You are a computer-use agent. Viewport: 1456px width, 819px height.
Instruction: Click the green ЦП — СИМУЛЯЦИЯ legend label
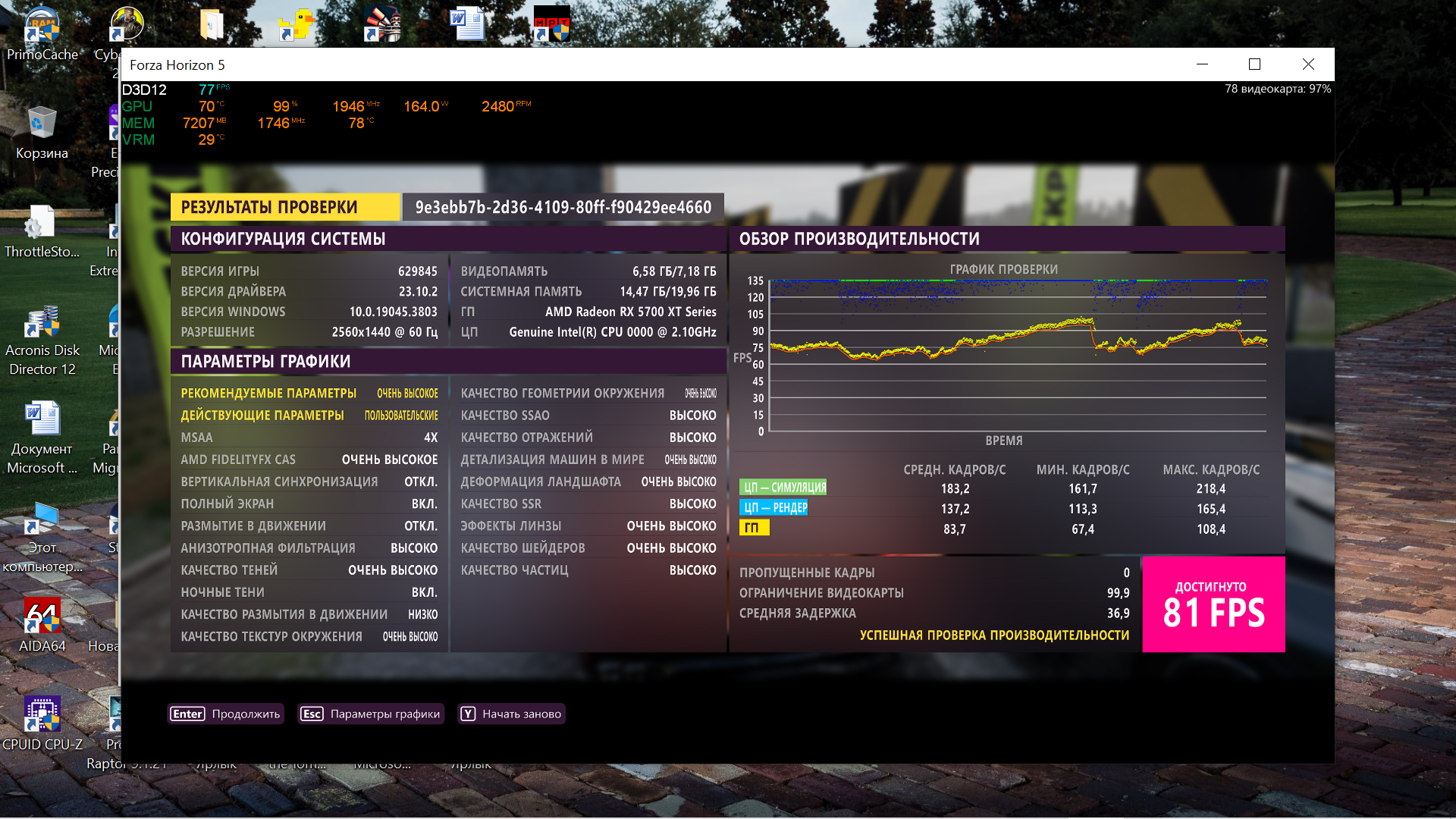(x=783, y=488)
